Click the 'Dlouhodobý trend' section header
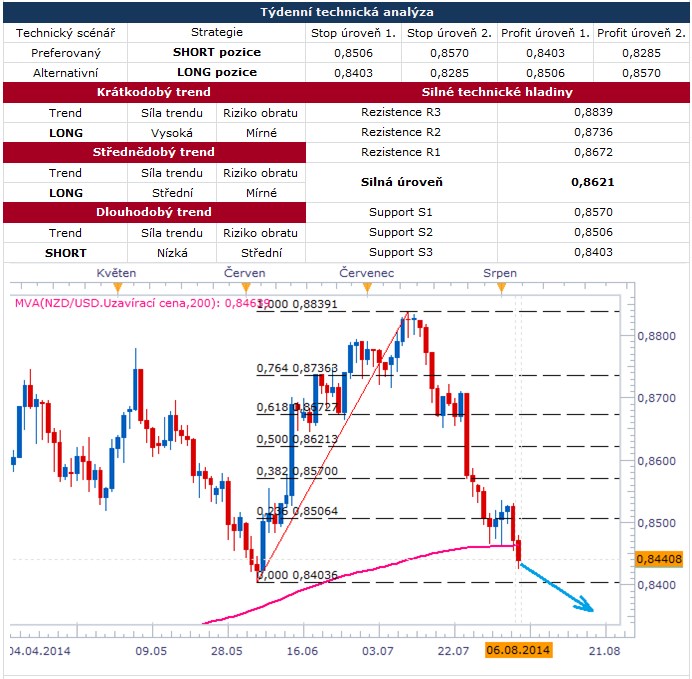 coord(154,212)
